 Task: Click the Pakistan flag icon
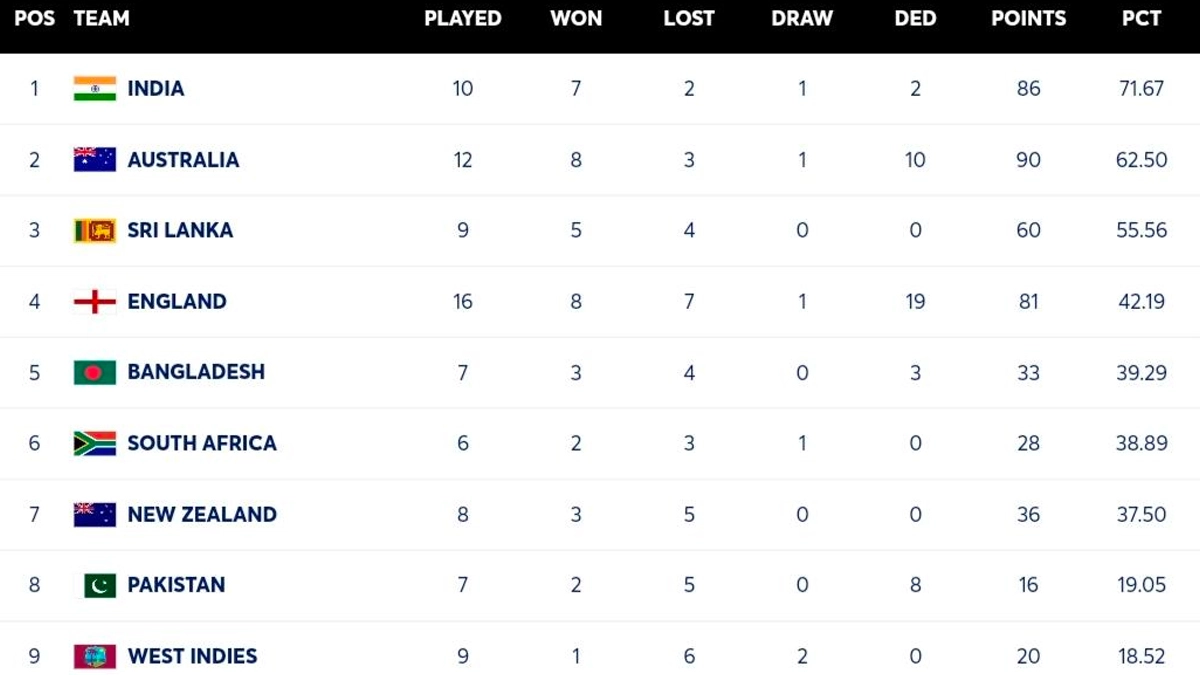tap(99, 585)
